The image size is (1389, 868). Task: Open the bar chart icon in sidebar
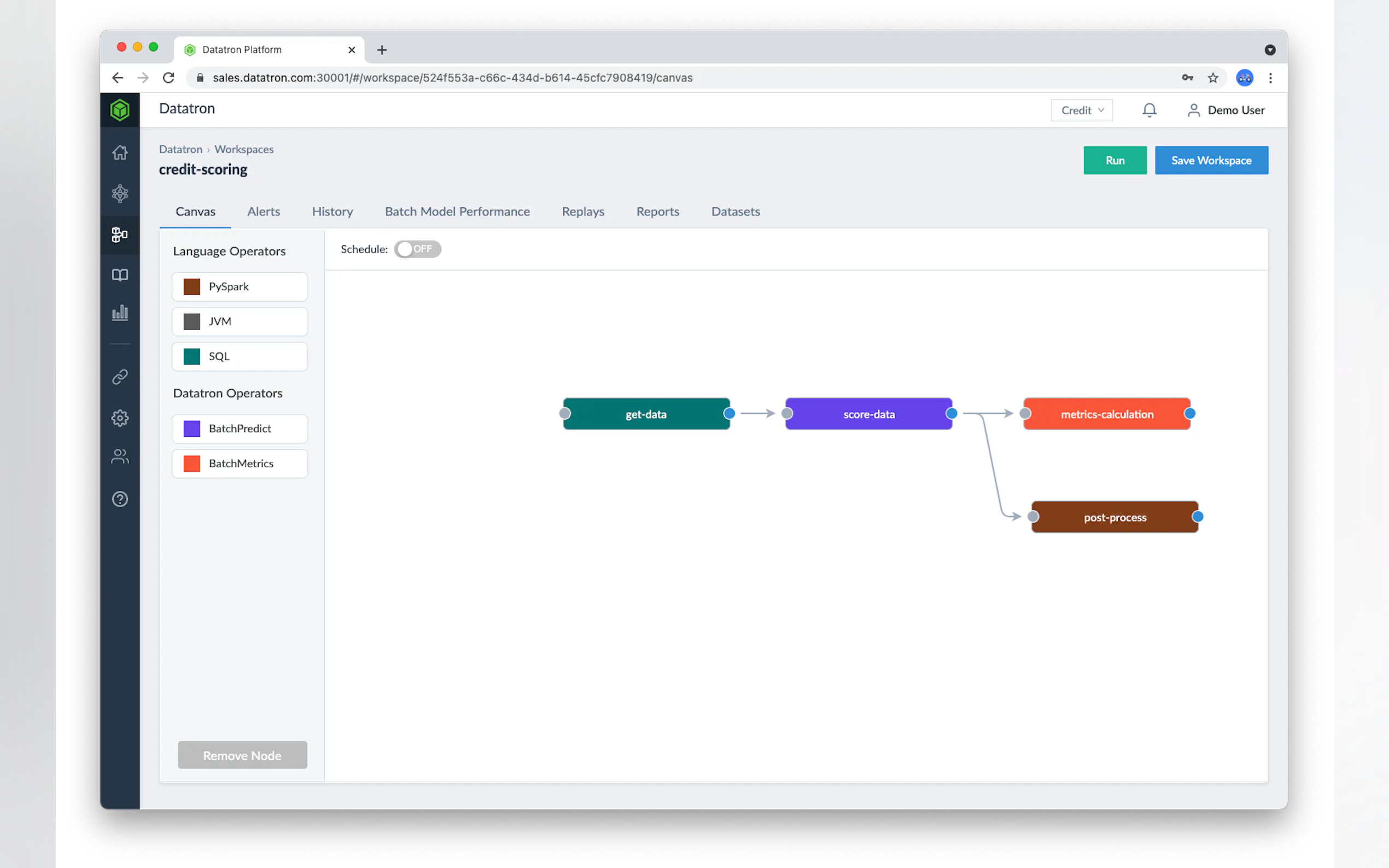point(119,313)
